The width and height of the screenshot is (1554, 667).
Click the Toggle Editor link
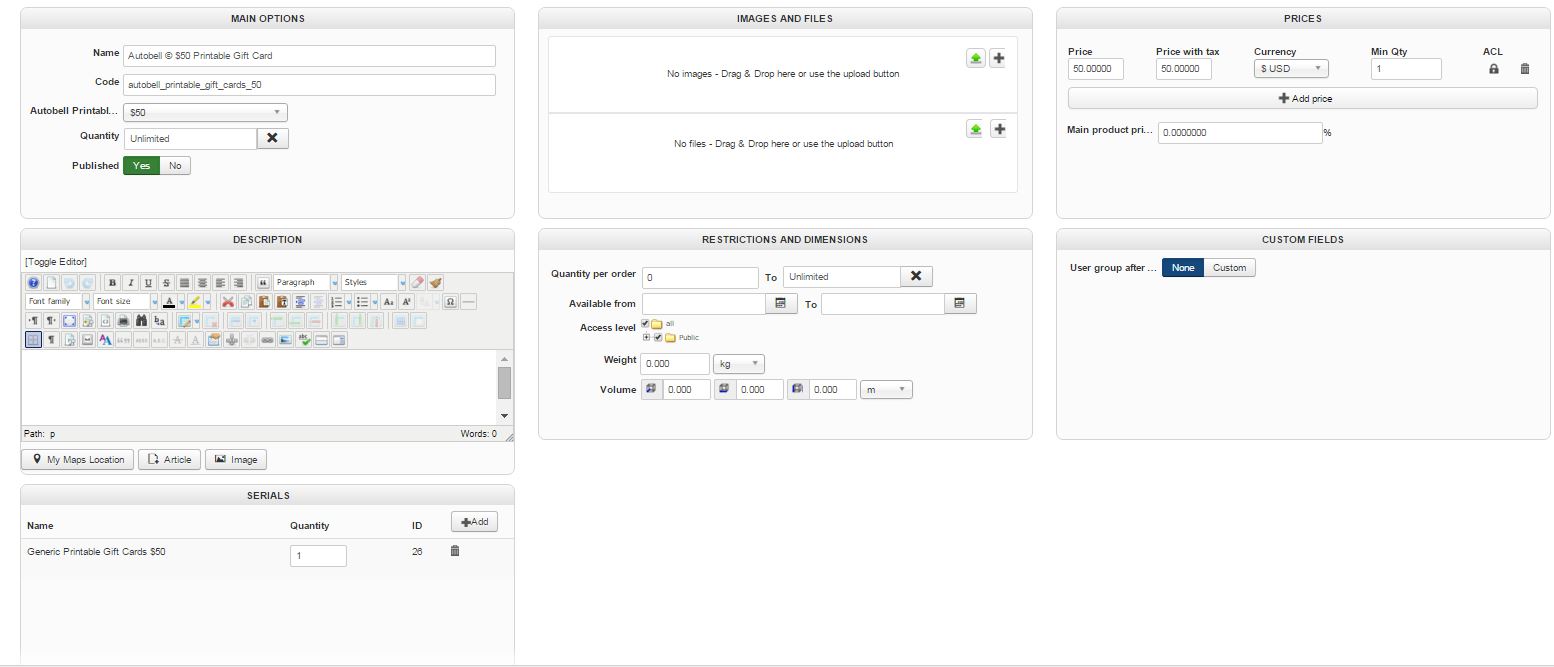56,262
